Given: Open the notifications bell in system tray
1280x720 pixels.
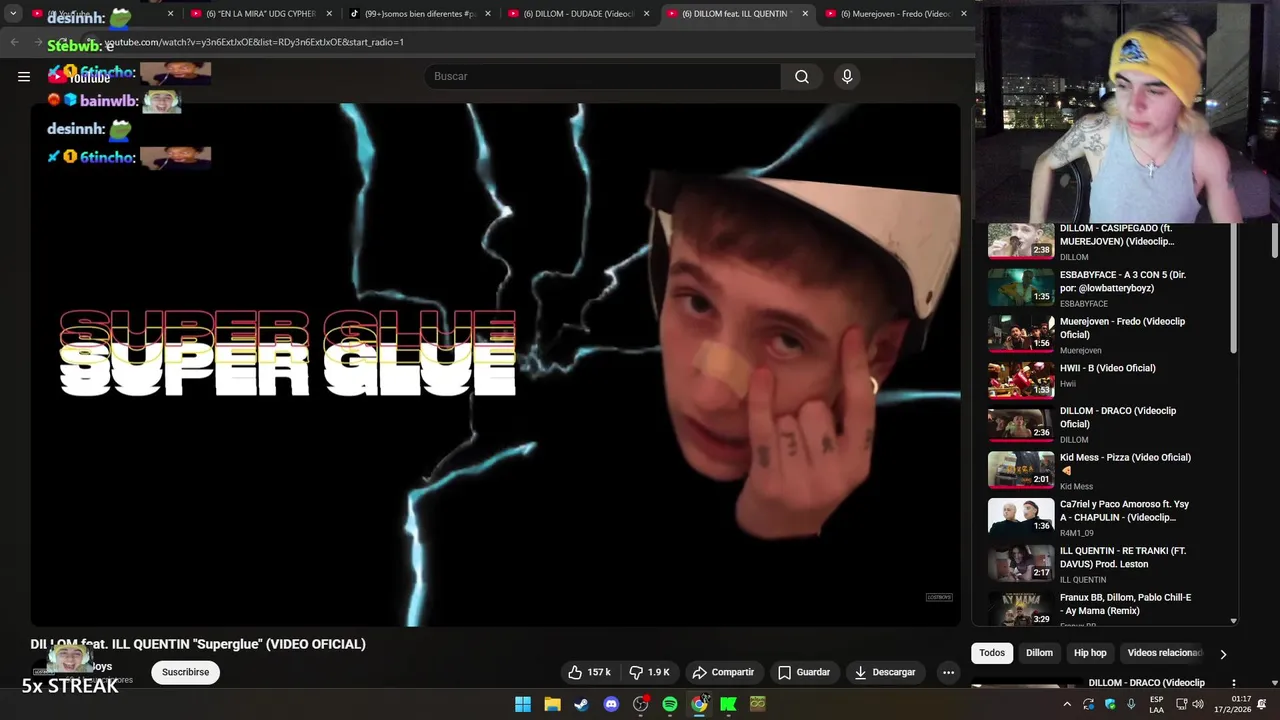Looking at the screenshot, I should [x=1262, y=704].
